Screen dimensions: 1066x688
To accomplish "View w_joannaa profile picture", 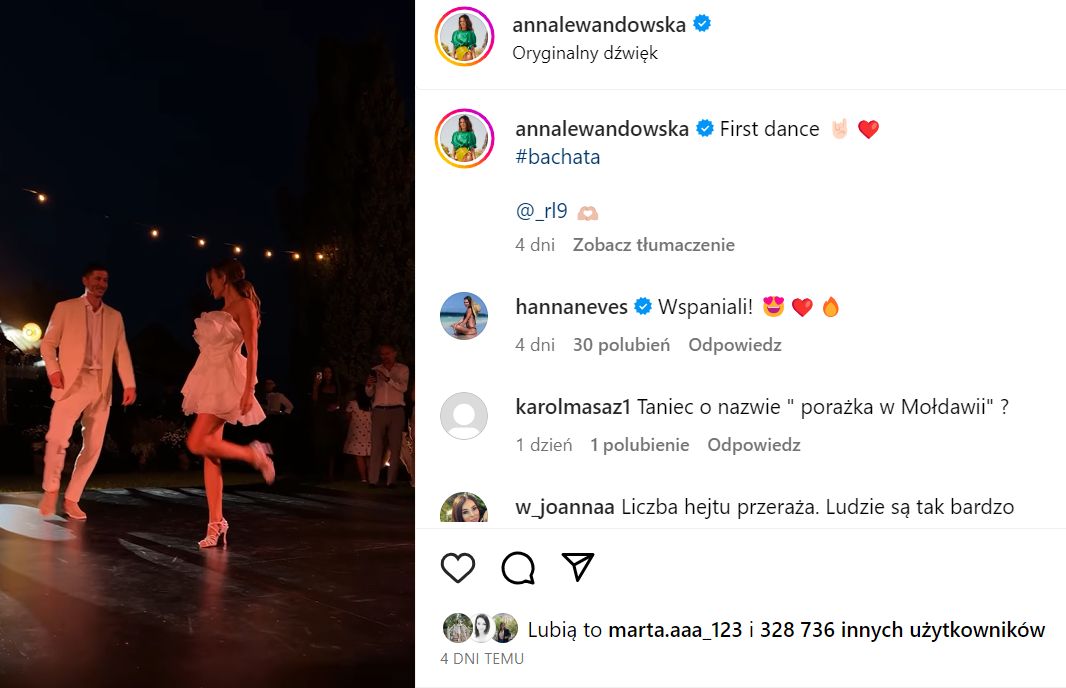I will 464,508.
